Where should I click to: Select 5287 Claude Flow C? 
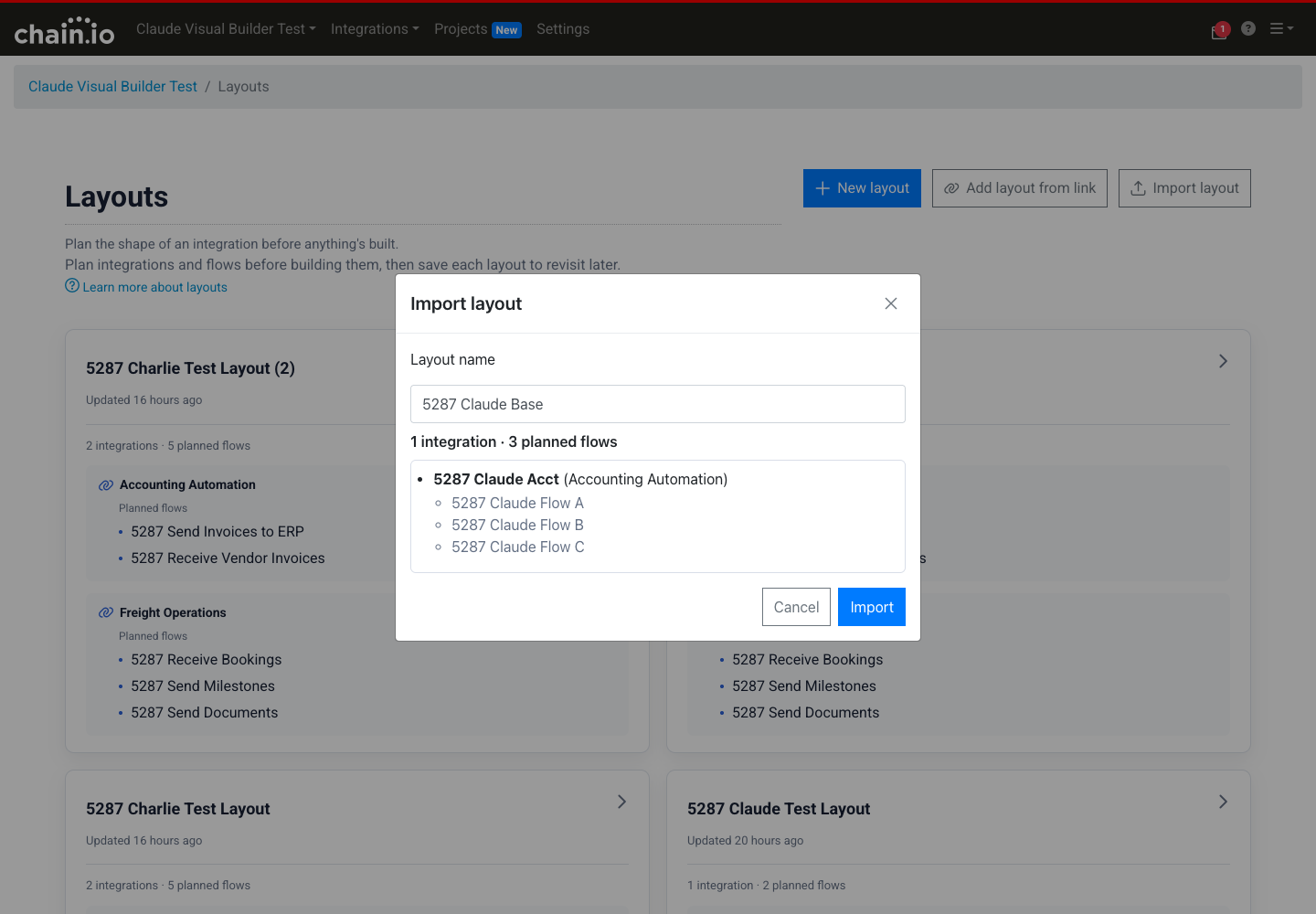[517, 547]
